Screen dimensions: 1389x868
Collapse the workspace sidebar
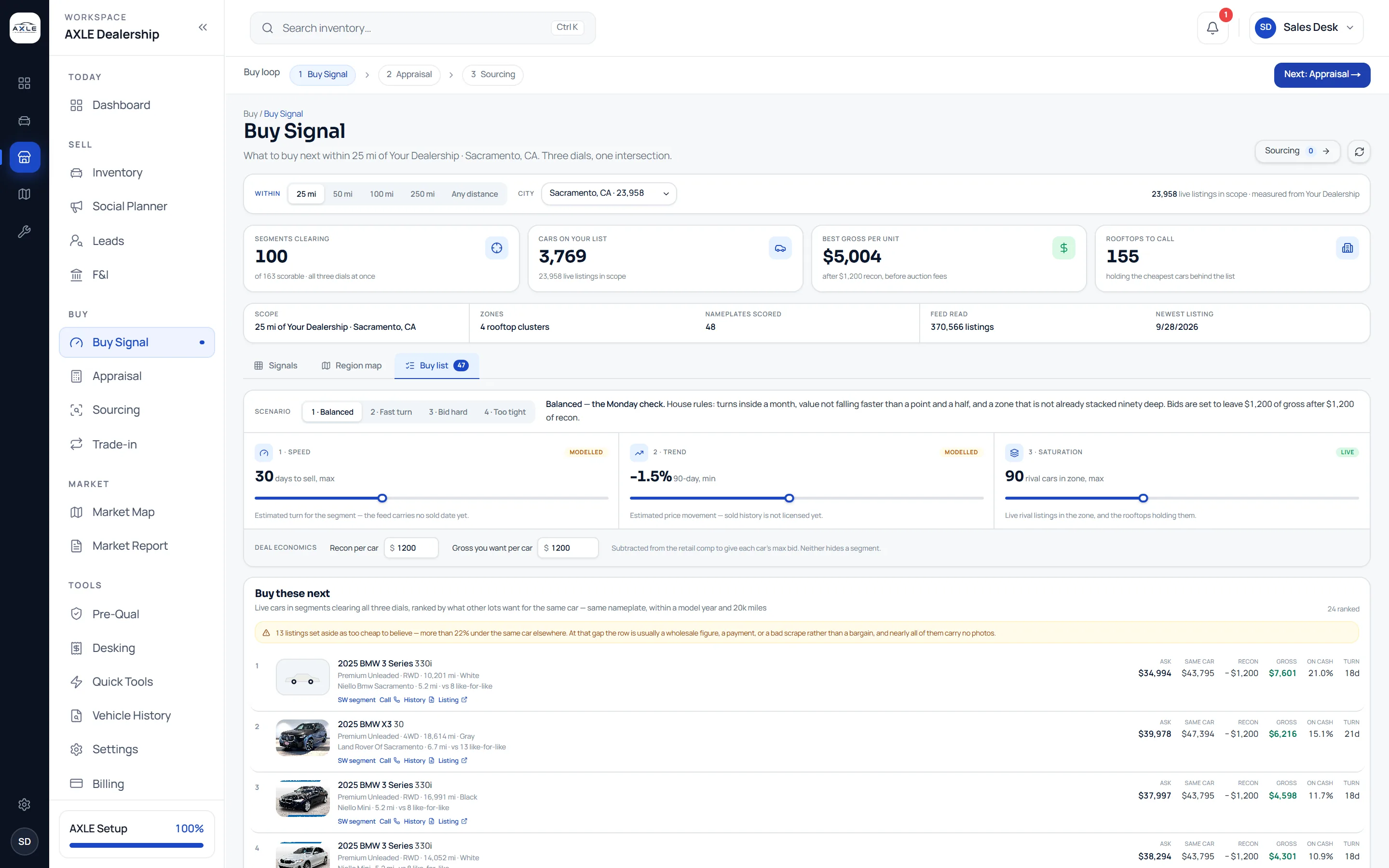[203, 27]
